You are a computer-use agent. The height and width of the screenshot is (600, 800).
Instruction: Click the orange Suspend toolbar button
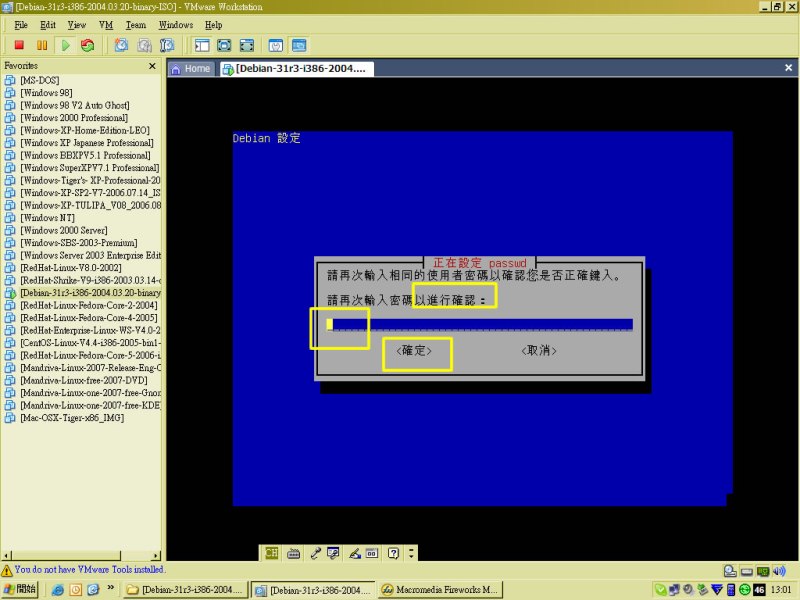point(42,45)
